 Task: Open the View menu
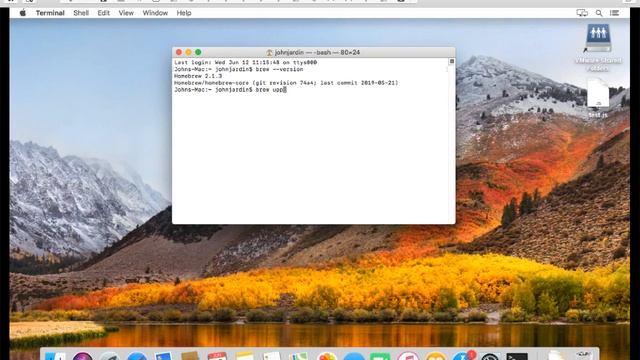click(x=126, y=13)
